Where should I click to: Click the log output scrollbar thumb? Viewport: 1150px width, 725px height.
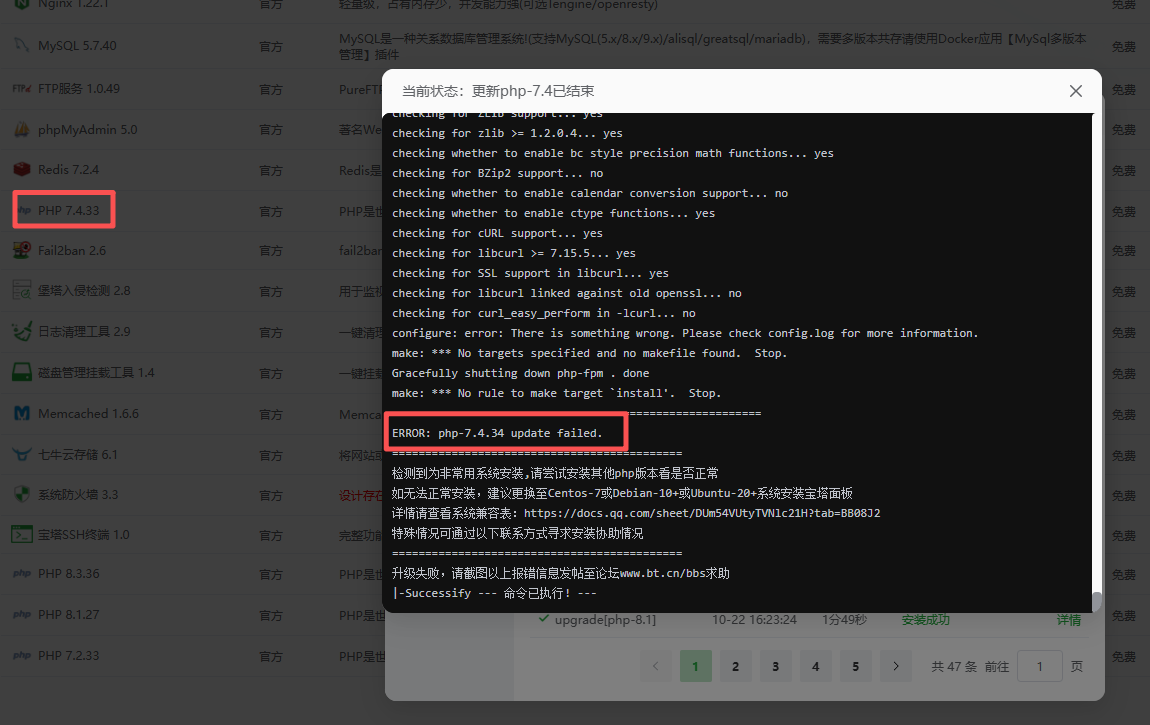pyautogui.click(x=1096, y=601)
